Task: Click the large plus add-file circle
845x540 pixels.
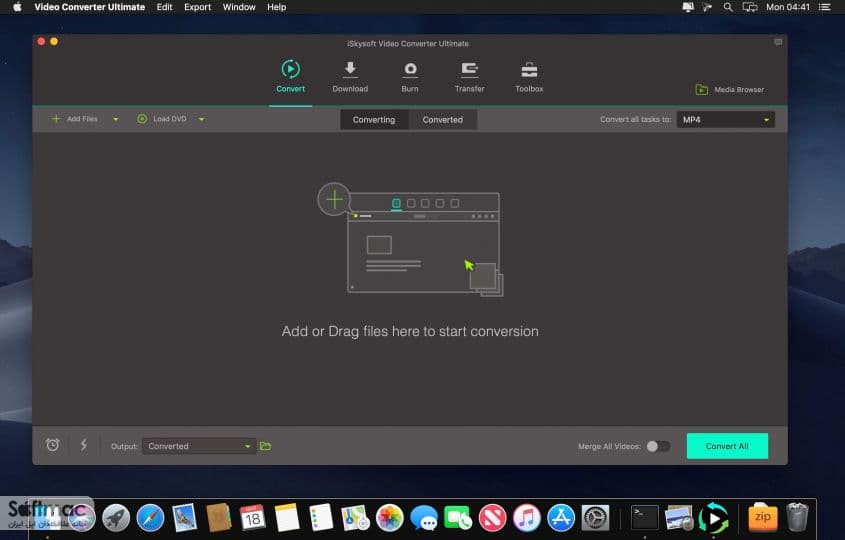Action: [334, 199]
